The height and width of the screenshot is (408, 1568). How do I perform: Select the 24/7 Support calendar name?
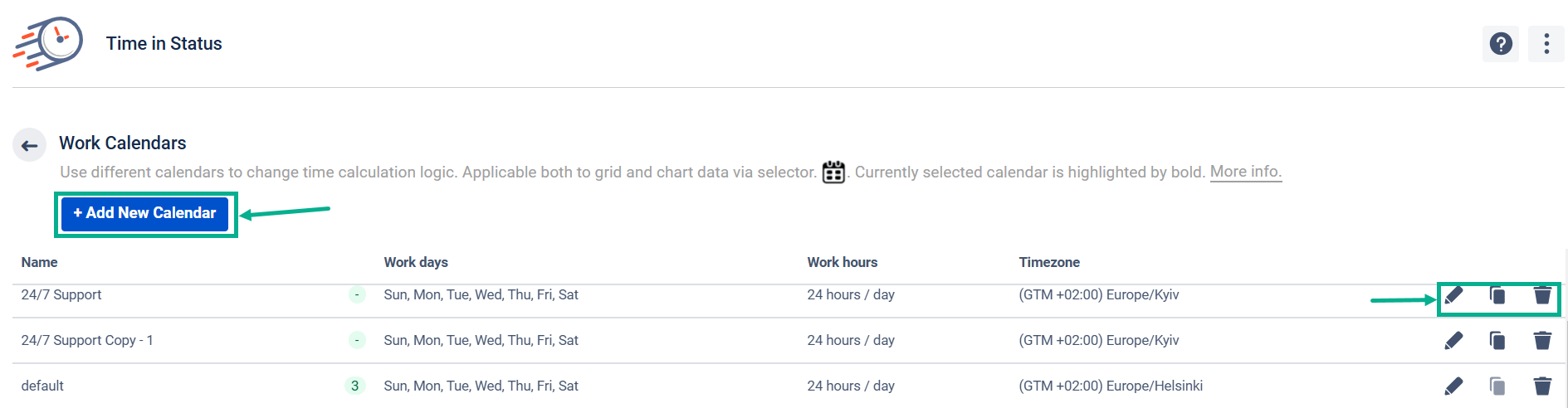coord(61,294)
